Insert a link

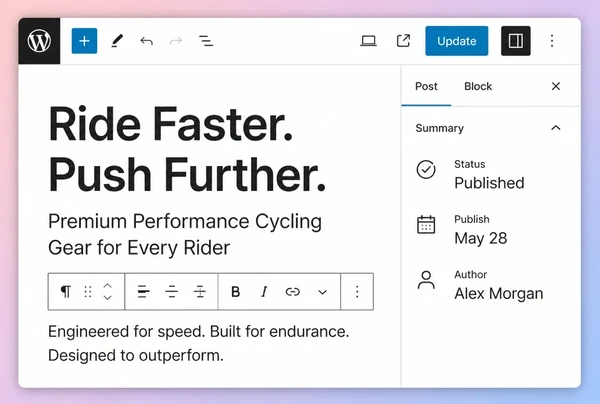[x=292, y=292]
